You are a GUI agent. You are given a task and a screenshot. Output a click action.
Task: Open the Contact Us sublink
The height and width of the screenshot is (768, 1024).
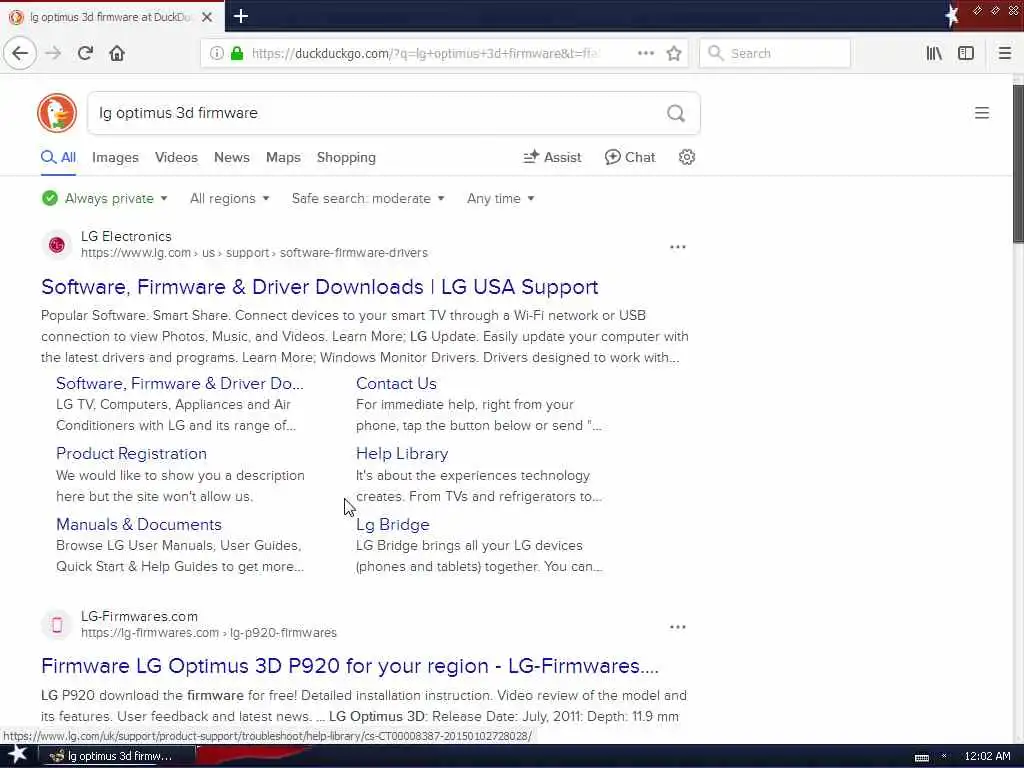(x=396, y=383)
